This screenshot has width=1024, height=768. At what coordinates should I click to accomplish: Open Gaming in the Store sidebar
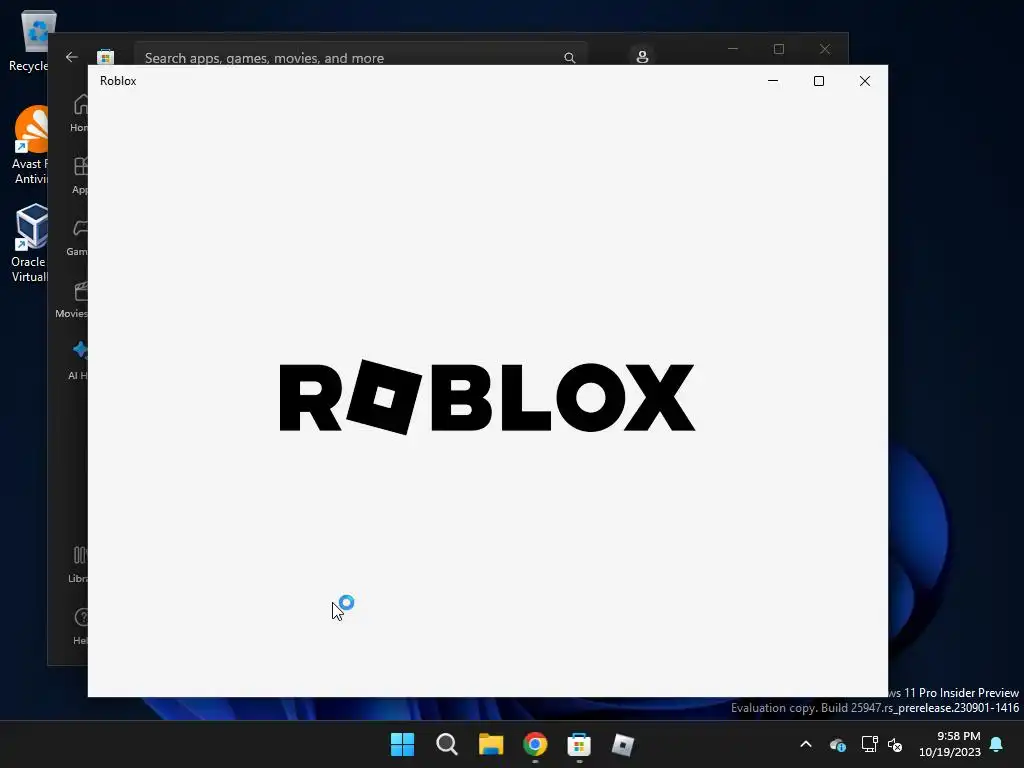pos(77,236)
